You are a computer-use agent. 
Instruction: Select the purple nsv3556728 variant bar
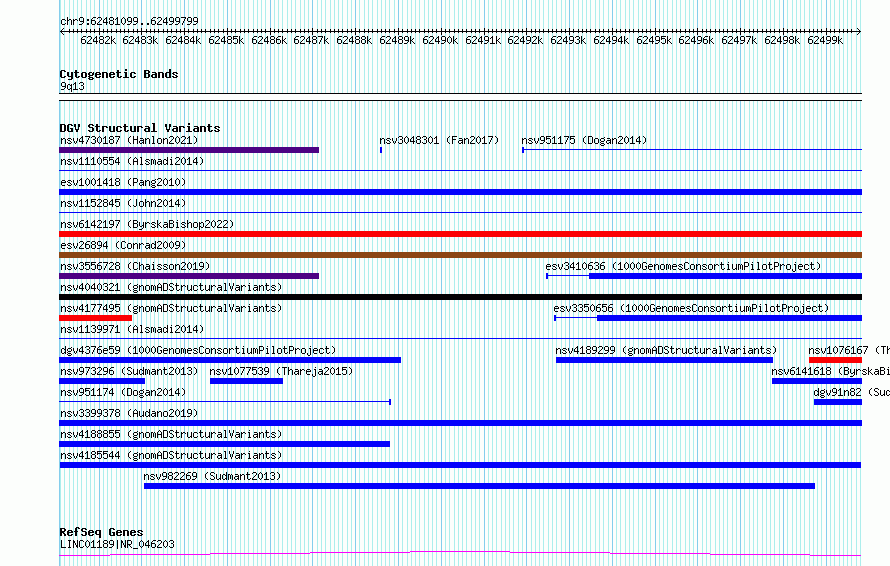coord(189,276)
